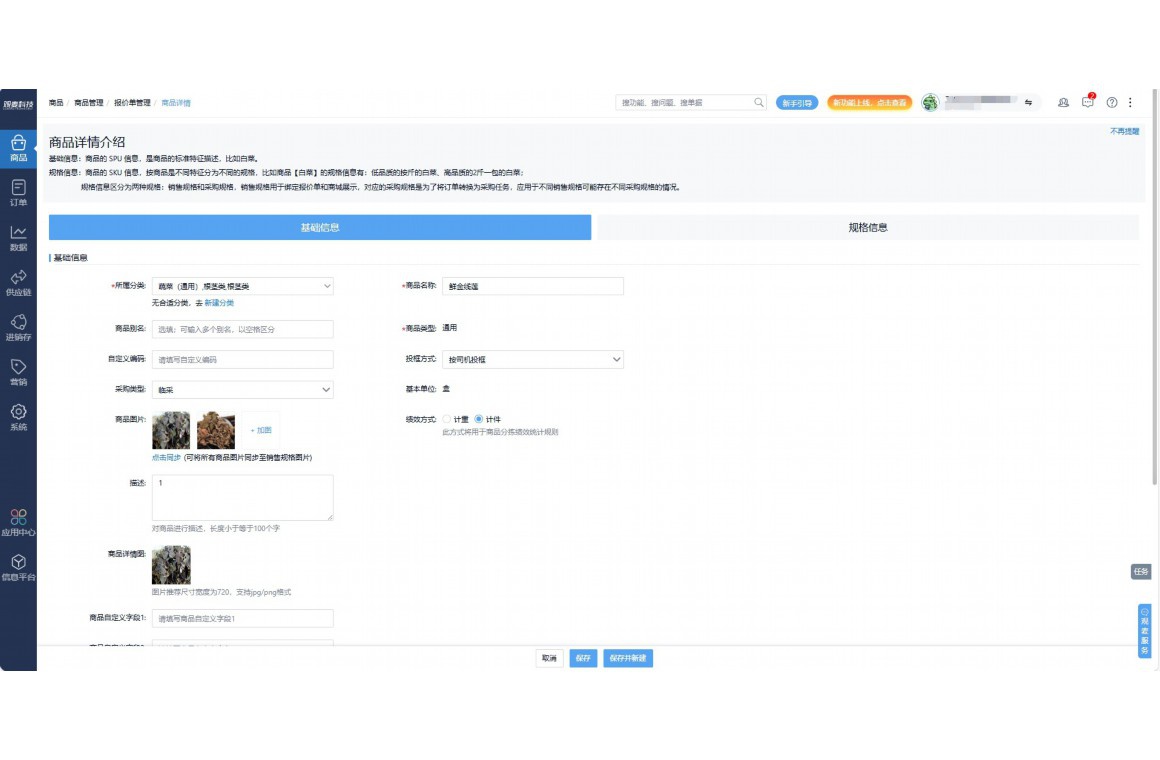This screenshot has height=760, width=1160.
Task: Click the 新建分类 link
Action: (x=219, y=302)
